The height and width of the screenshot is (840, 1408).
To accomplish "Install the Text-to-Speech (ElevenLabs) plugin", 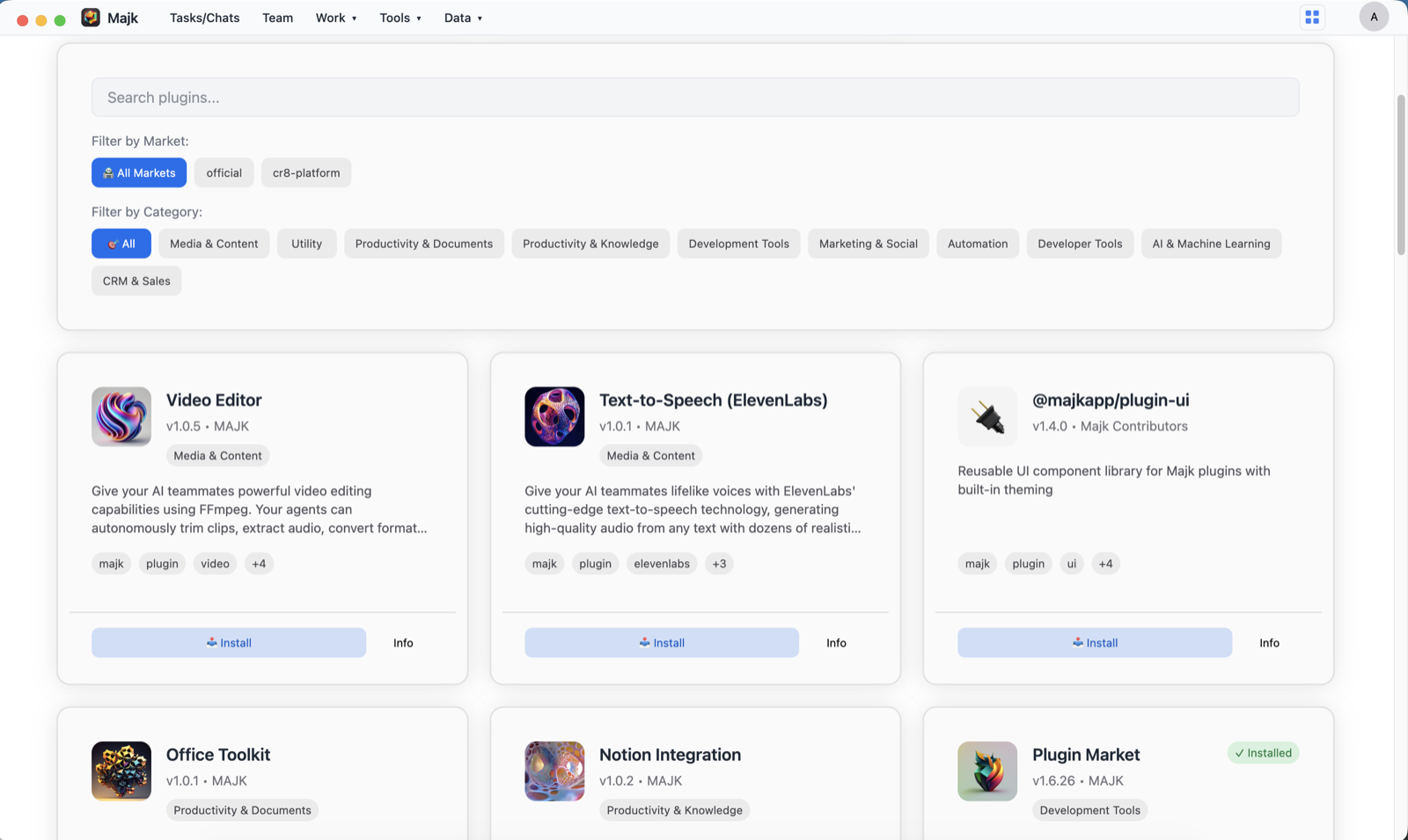I will point(662,643).
